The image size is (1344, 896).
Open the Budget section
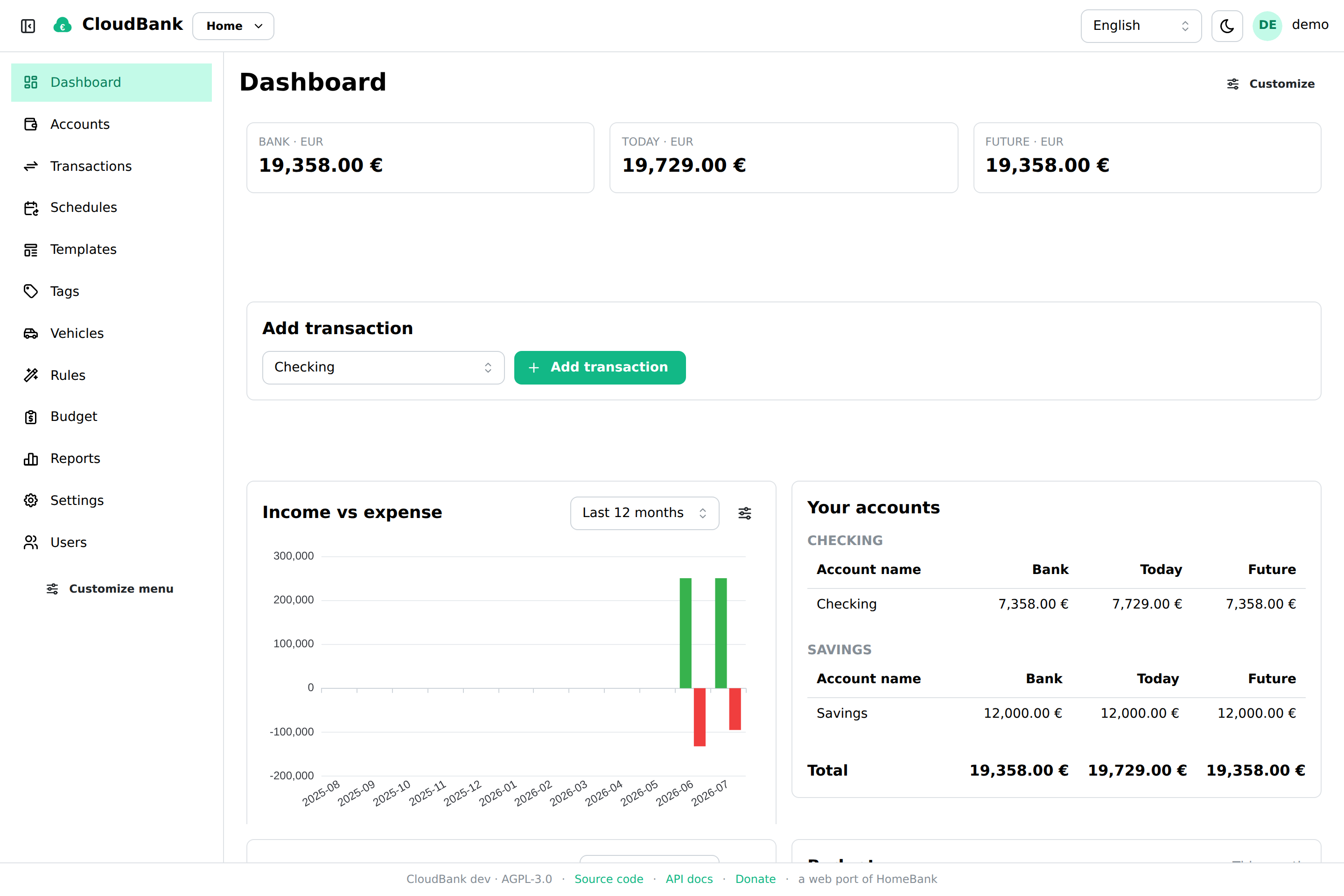click(112, 417)
